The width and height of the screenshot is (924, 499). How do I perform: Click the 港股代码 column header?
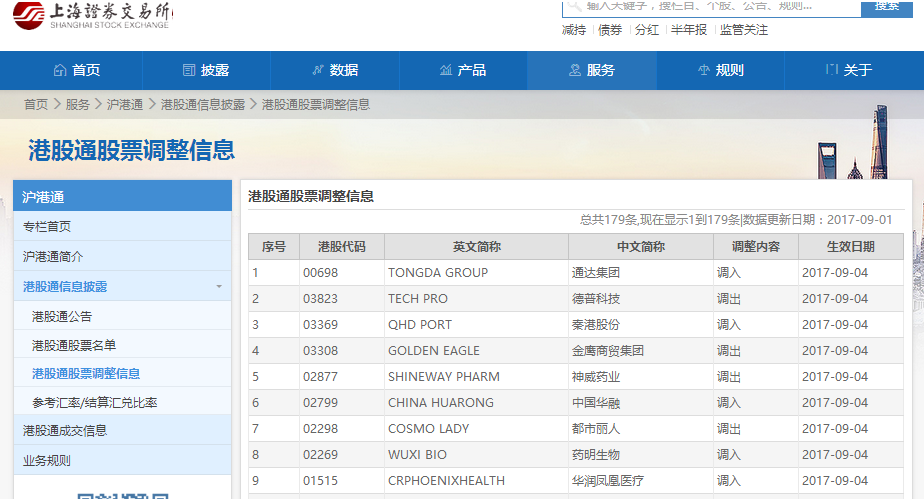[342, 247]
